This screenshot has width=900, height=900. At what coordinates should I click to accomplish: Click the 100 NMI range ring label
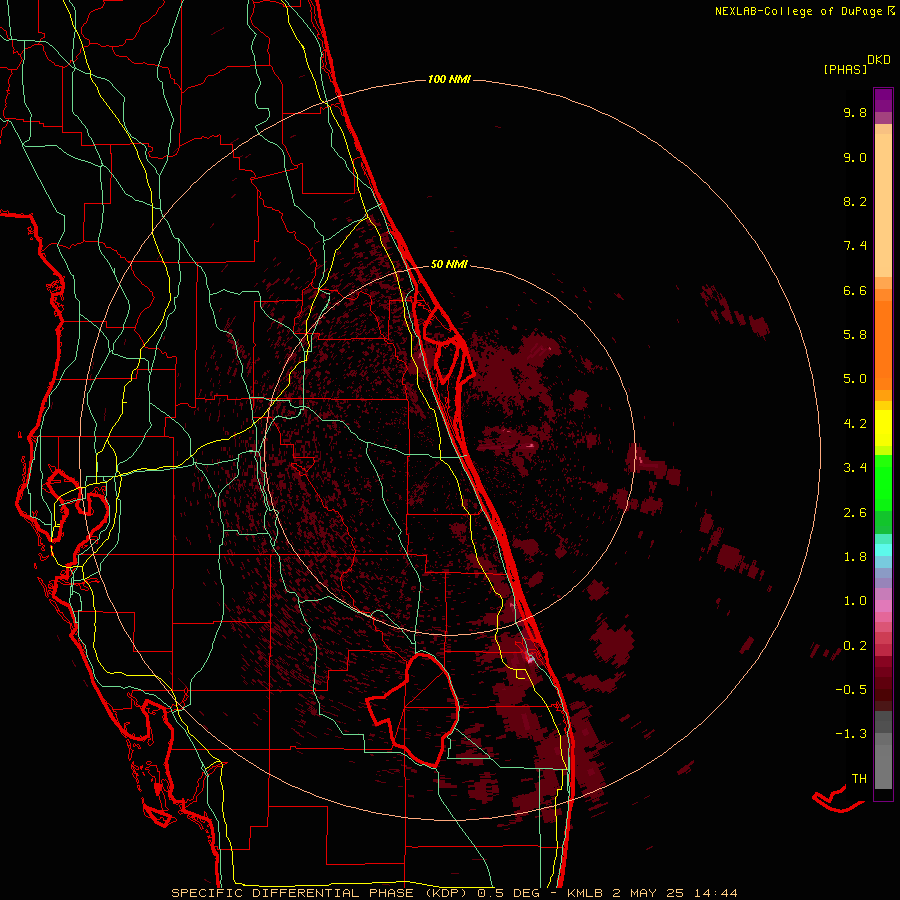click(x=449, y=79)
